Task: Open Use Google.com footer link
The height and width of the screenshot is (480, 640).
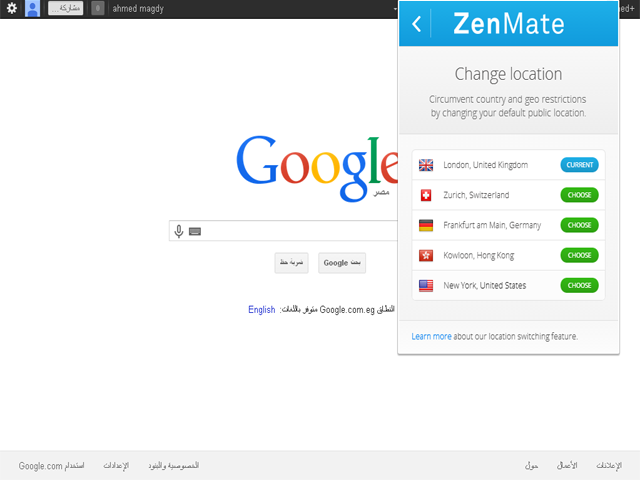Action: coord(51,466)
